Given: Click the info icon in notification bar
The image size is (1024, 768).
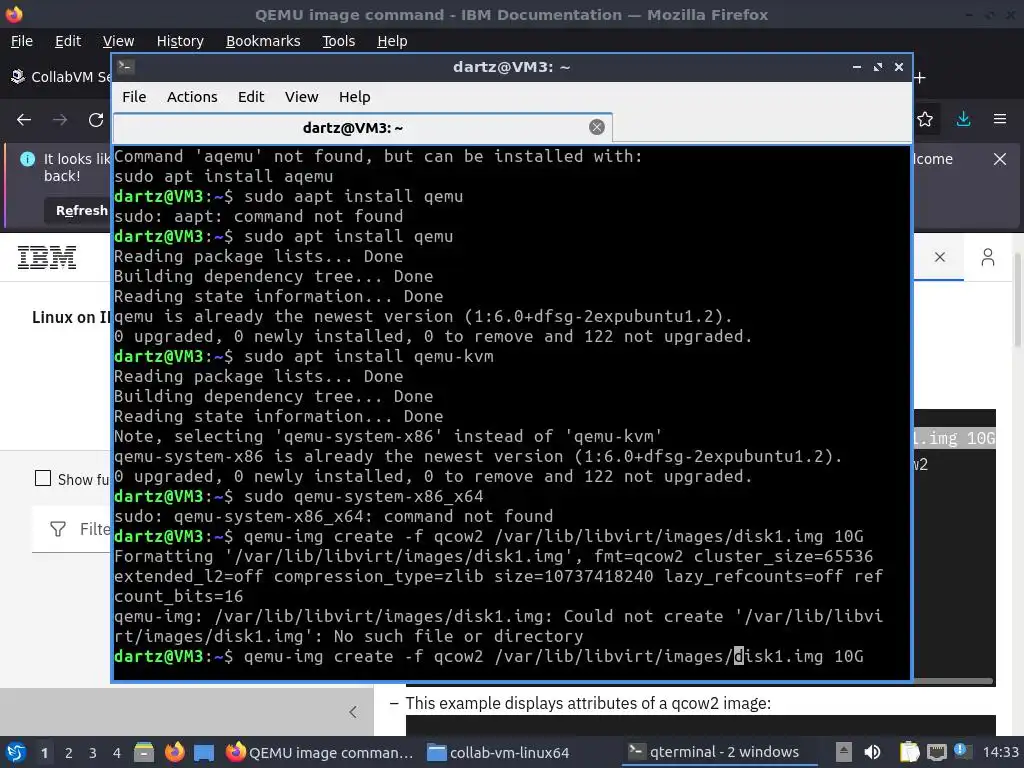Looking at the screenshot, I should point(27,159).
